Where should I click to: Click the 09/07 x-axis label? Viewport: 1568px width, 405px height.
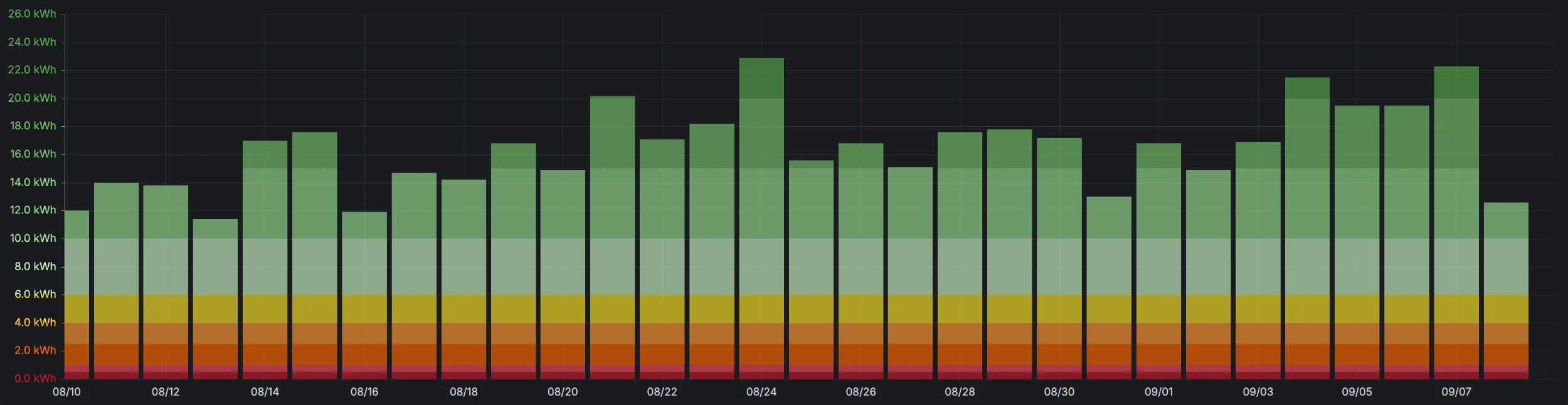pyautogui.click(x=1456, y=392)
